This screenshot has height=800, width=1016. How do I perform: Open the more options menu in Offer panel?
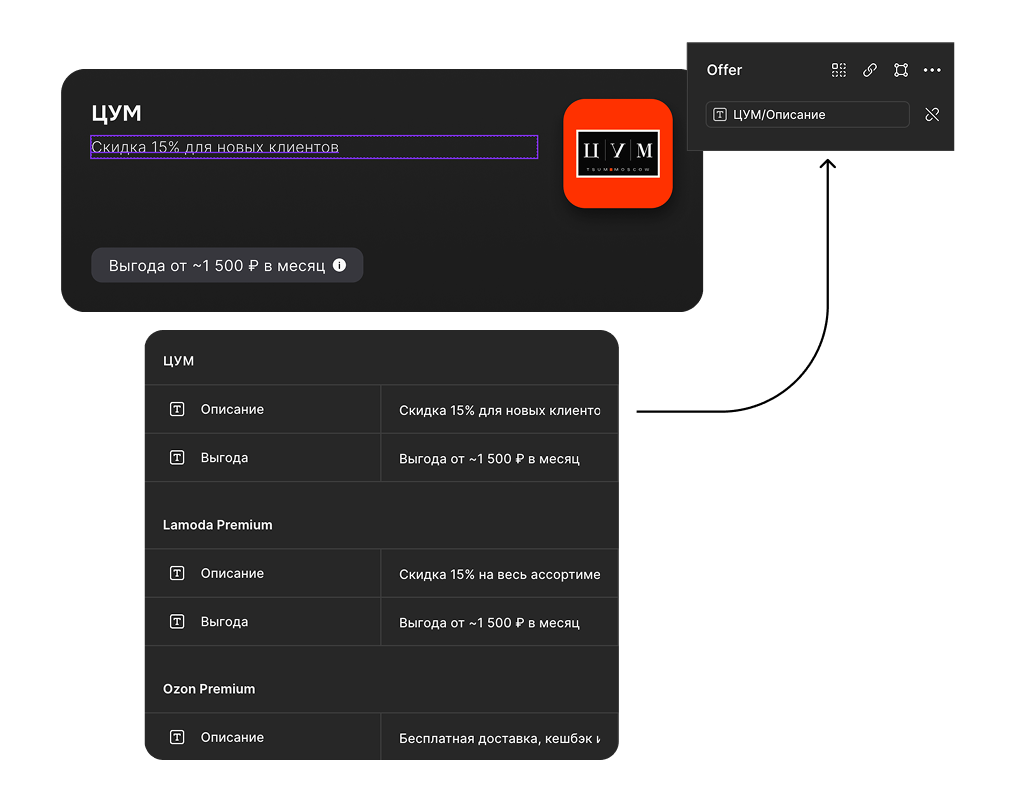click(x=932, y=70)
